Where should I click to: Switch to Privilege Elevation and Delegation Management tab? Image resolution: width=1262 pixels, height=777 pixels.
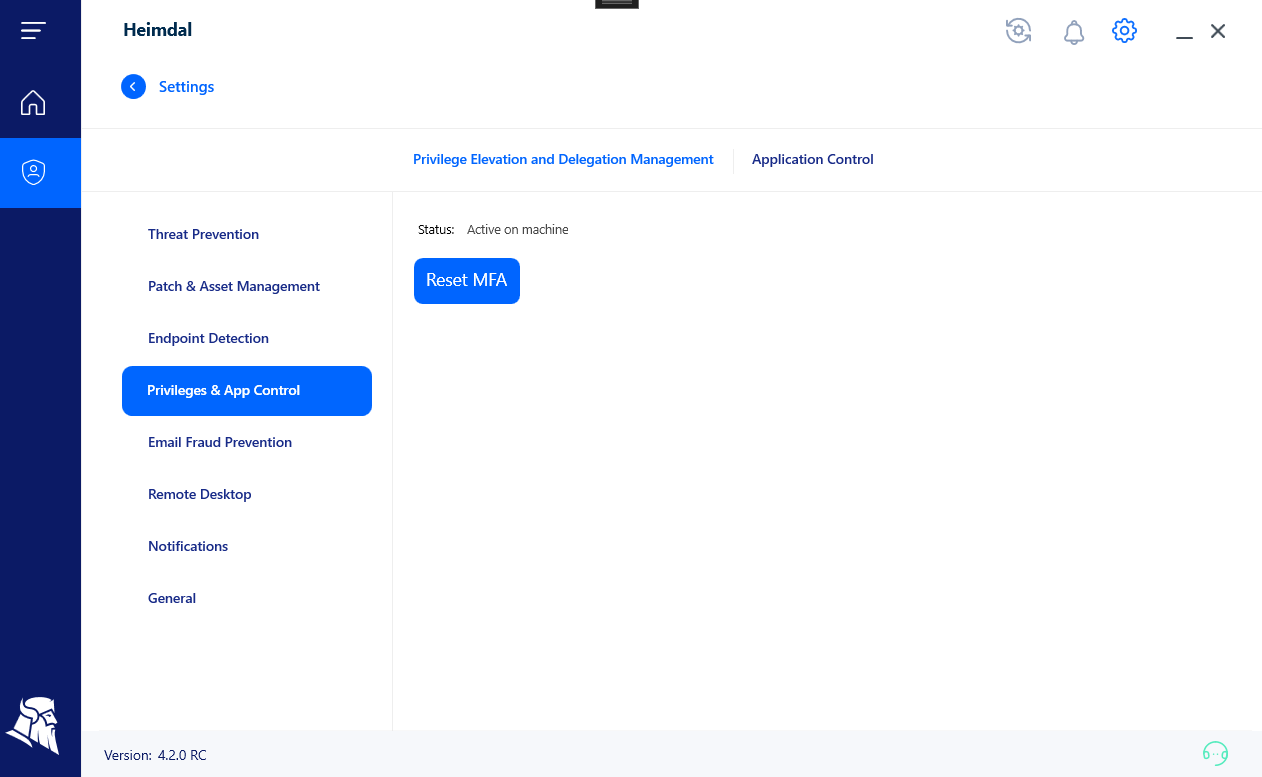coord(563,159)
